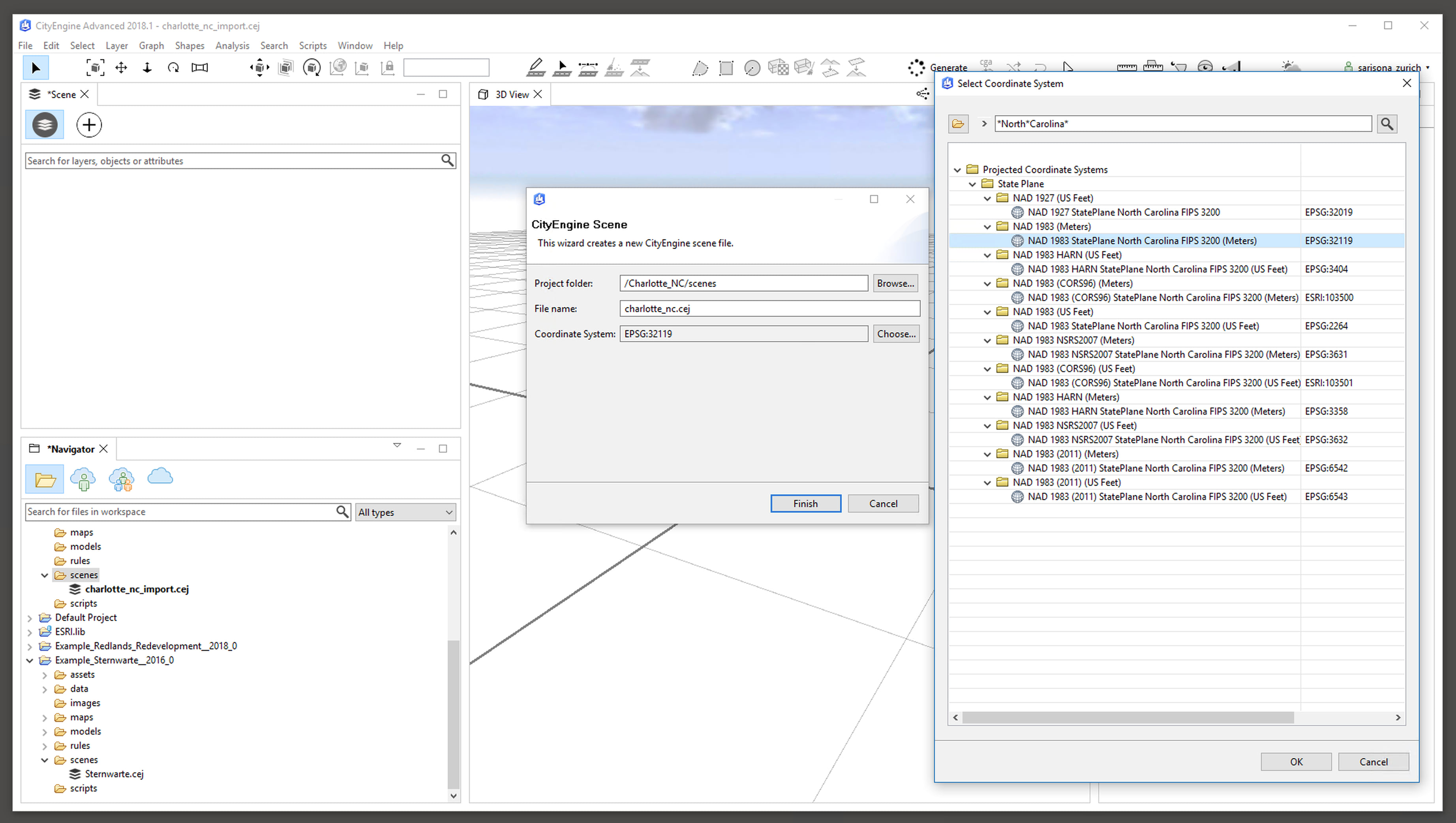Collapse the NAD 1927 (US Feet) folder
This screenshot has height=823, width=1456.
987,198
